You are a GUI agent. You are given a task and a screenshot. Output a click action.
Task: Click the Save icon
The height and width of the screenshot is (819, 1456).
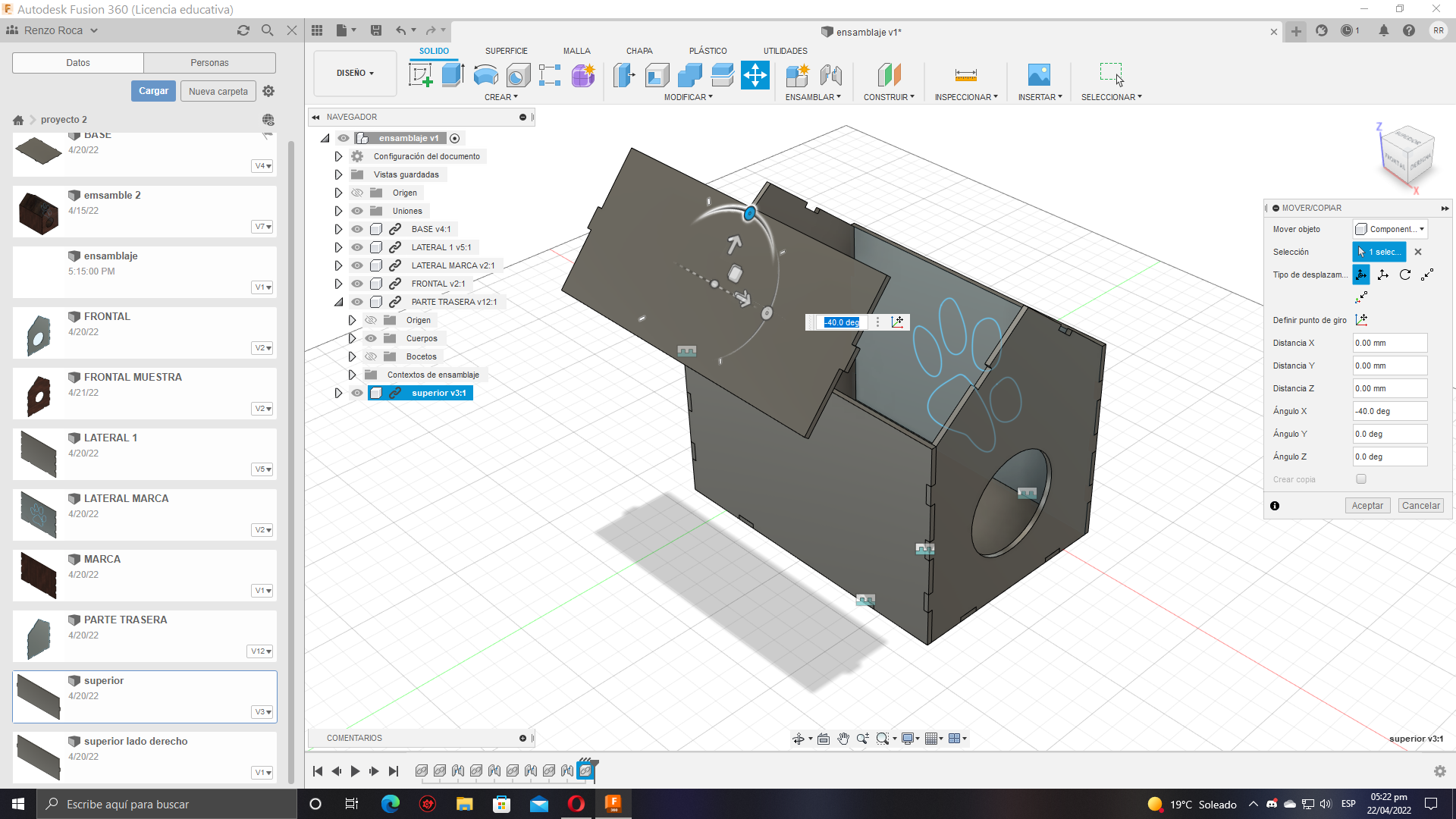tap(376, 30)
